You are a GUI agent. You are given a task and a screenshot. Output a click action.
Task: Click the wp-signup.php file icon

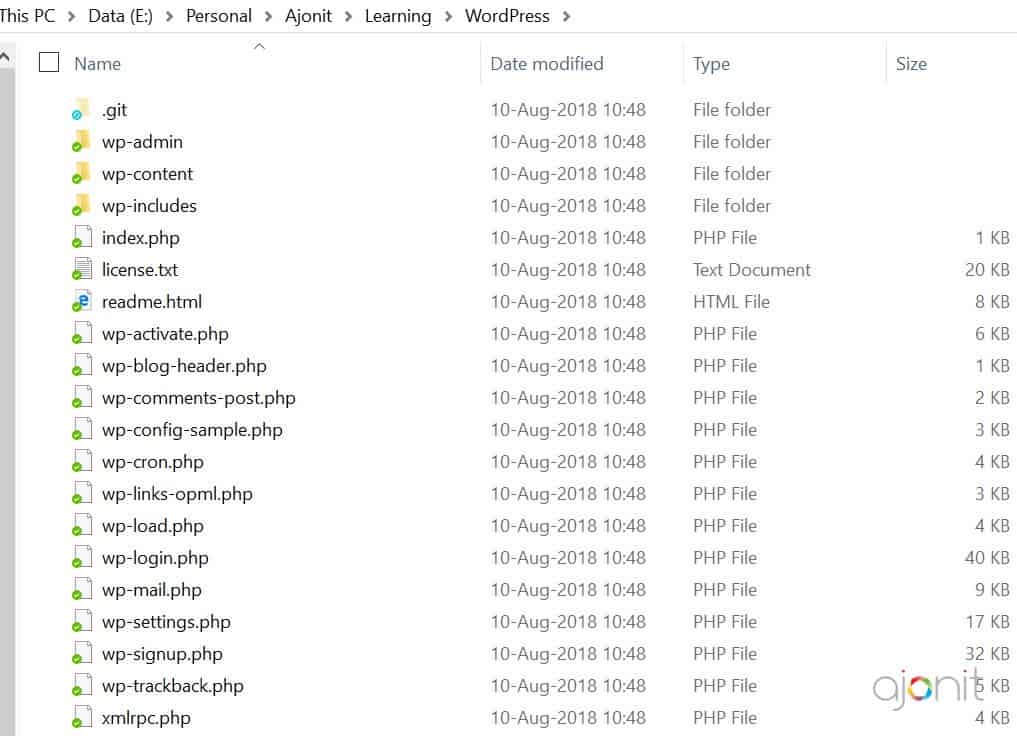(81, 654)
